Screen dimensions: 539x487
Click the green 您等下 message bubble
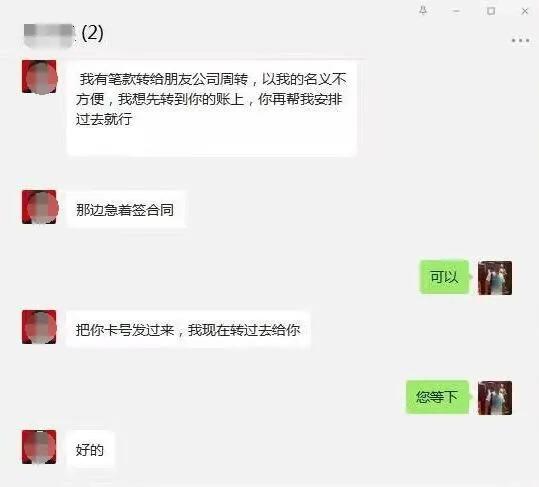(437, 397)
